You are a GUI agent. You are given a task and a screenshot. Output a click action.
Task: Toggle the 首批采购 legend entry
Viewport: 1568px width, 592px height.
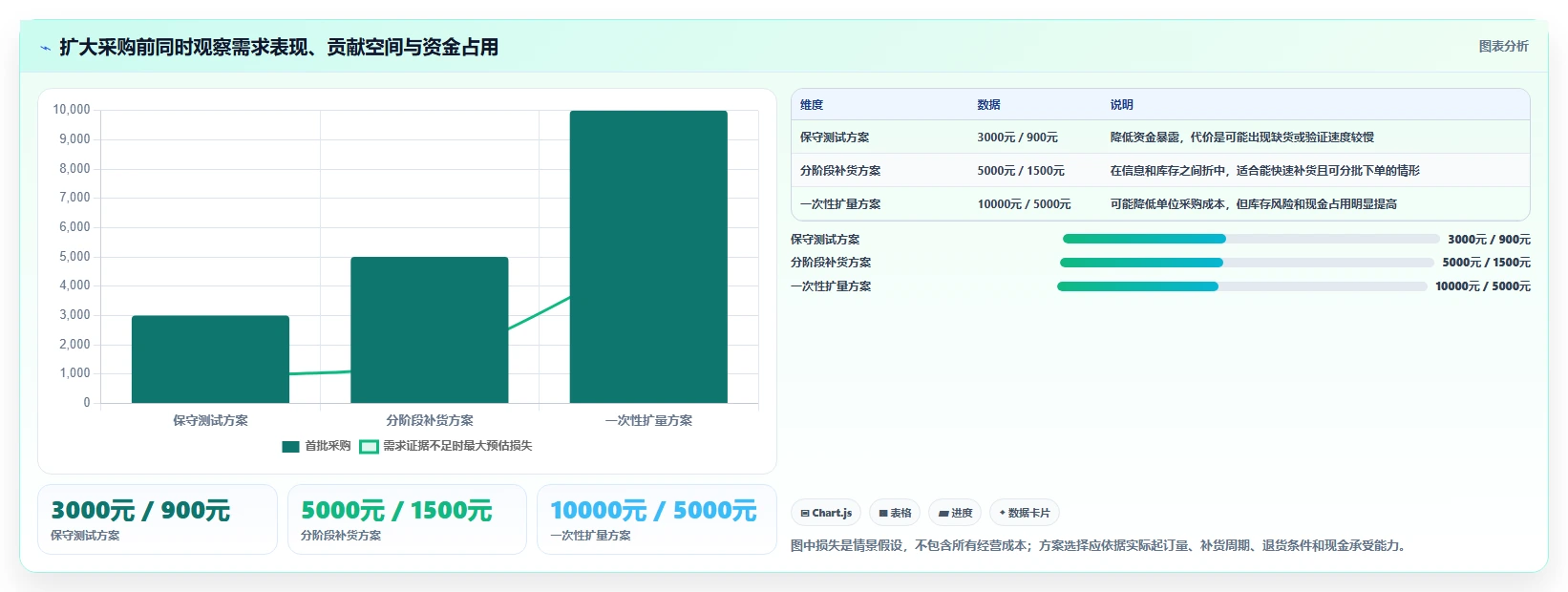[x=316, y=446]
